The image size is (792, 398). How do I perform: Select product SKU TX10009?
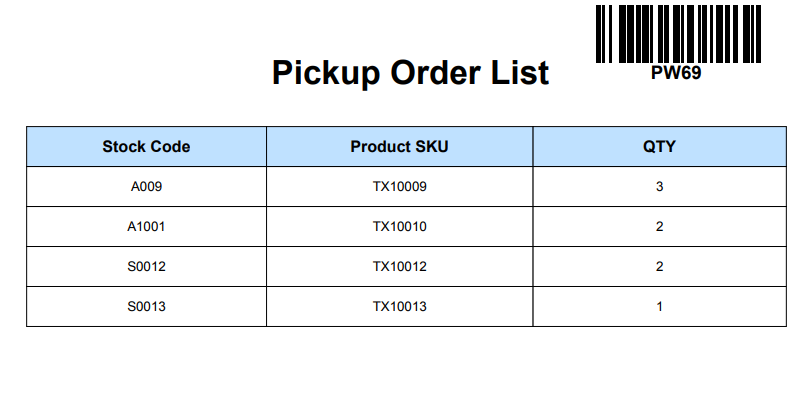pyautogui.click(x=400, y=186)
